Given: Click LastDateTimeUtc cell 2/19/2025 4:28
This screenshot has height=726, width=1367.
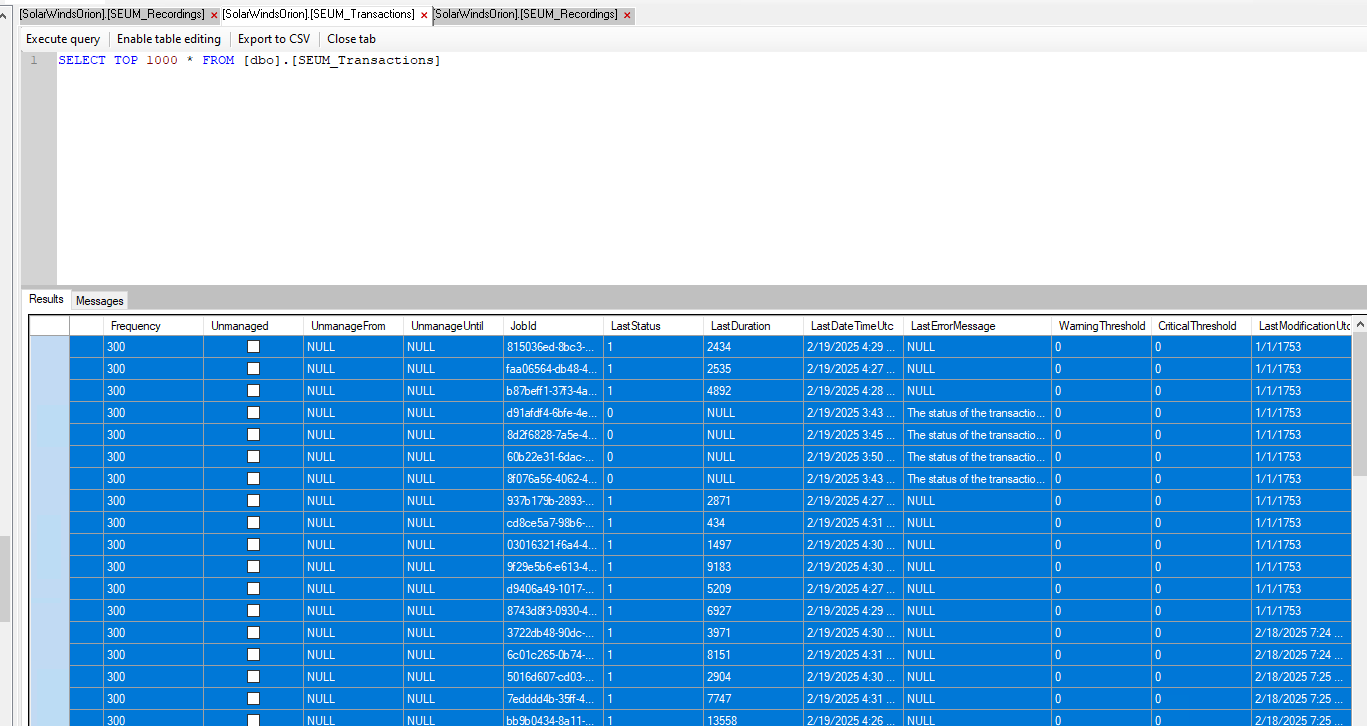Looking at the screenshot, I should coord(853,391).
